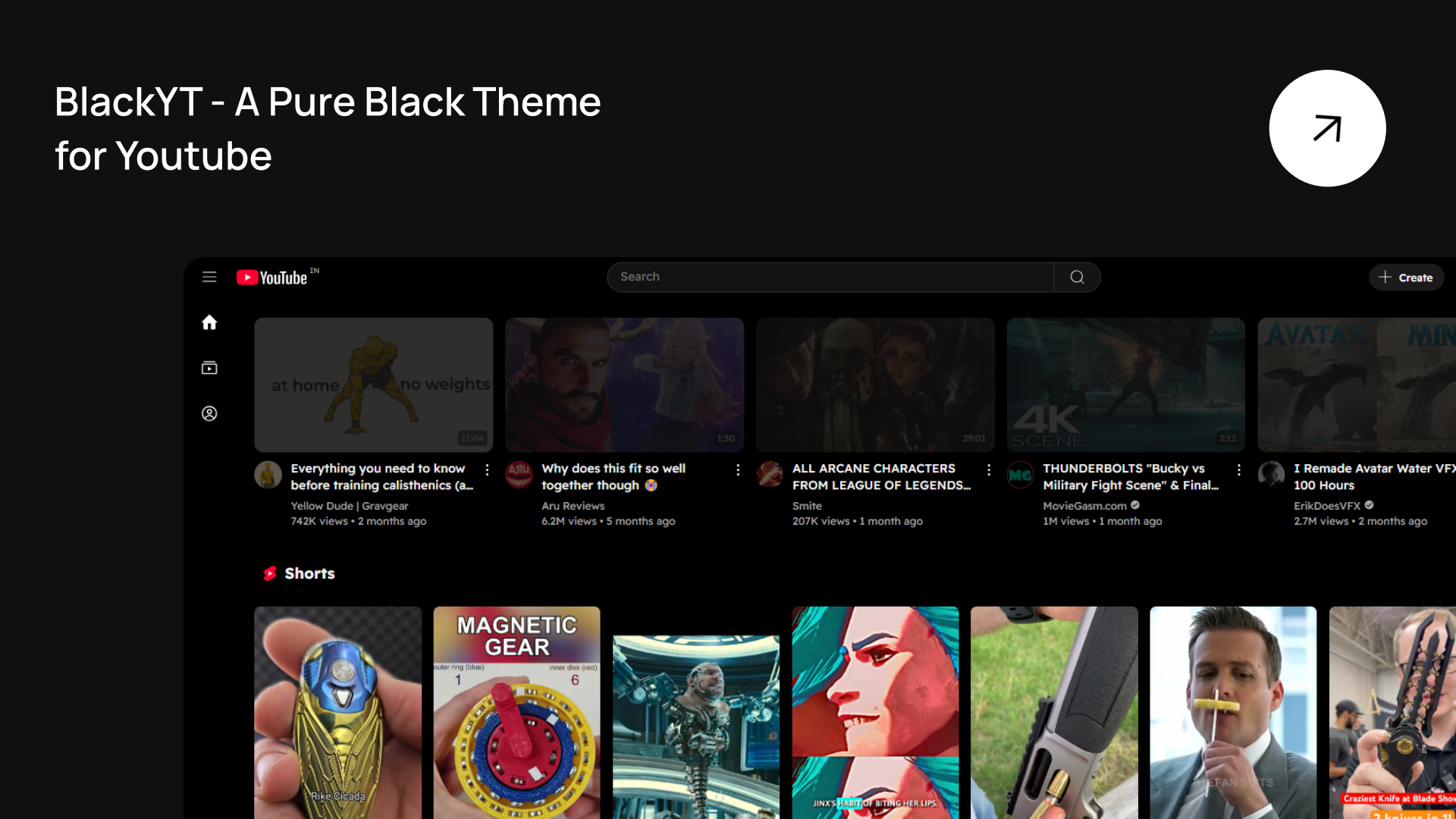This screenshot has width=1456, height=819.
Task: Click Aru Reviews channel avatar
Action: tap(519, 475)
